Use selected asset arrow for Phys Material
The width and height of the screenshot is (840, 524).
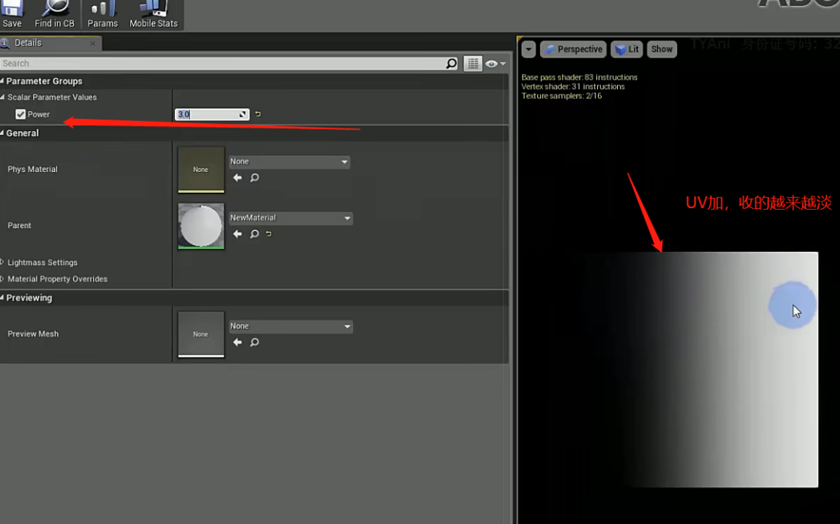tap(238, 177)
